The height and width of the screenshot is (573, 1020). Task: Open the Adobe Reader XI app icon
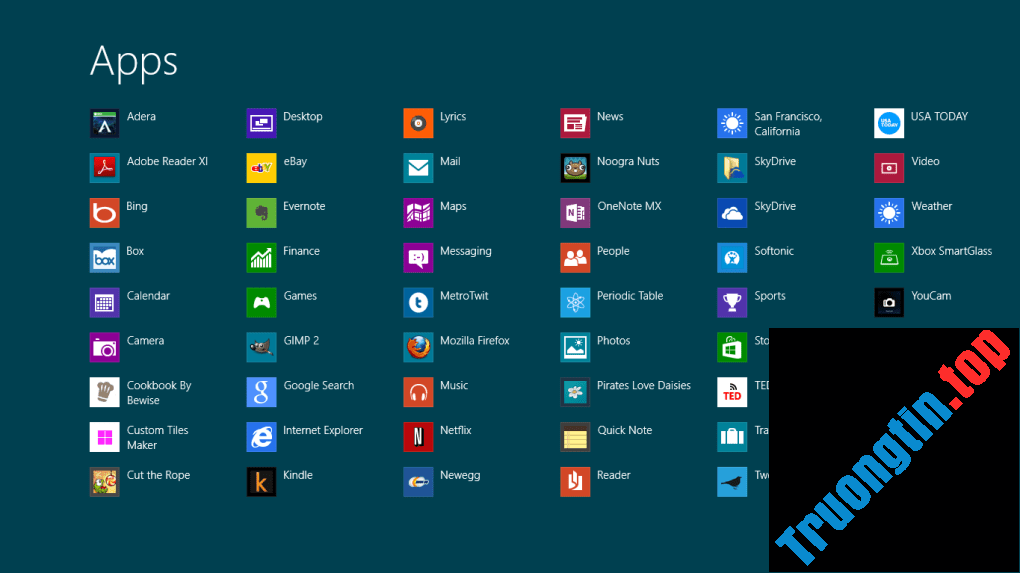(x=105, y=168)
